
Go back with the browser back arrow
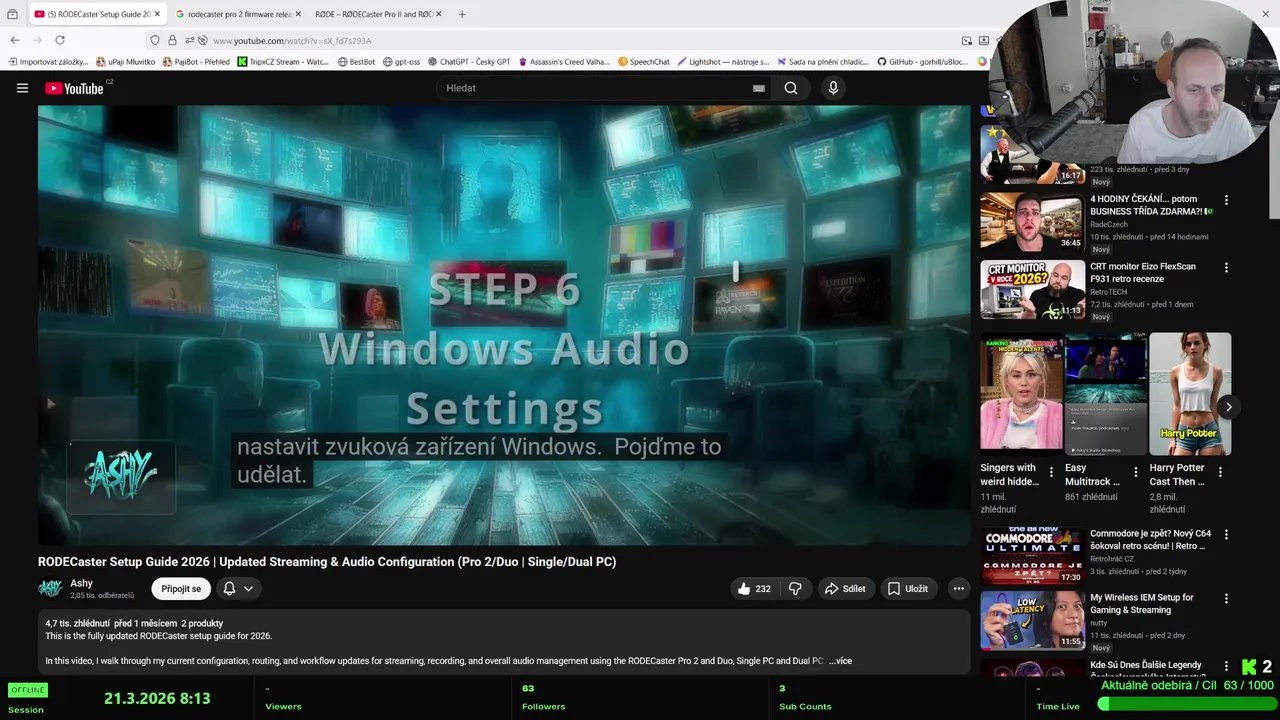click(x=15, y=40)
